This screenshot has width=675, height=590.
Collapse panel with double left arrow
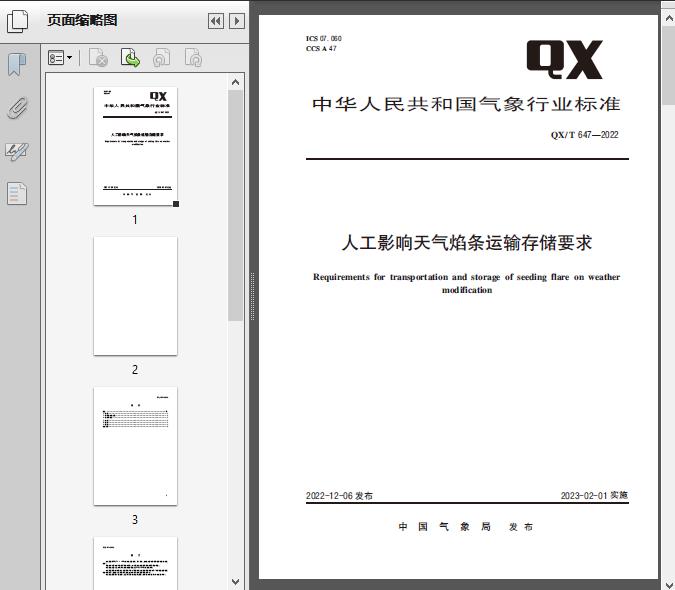(x=216, y=21)
